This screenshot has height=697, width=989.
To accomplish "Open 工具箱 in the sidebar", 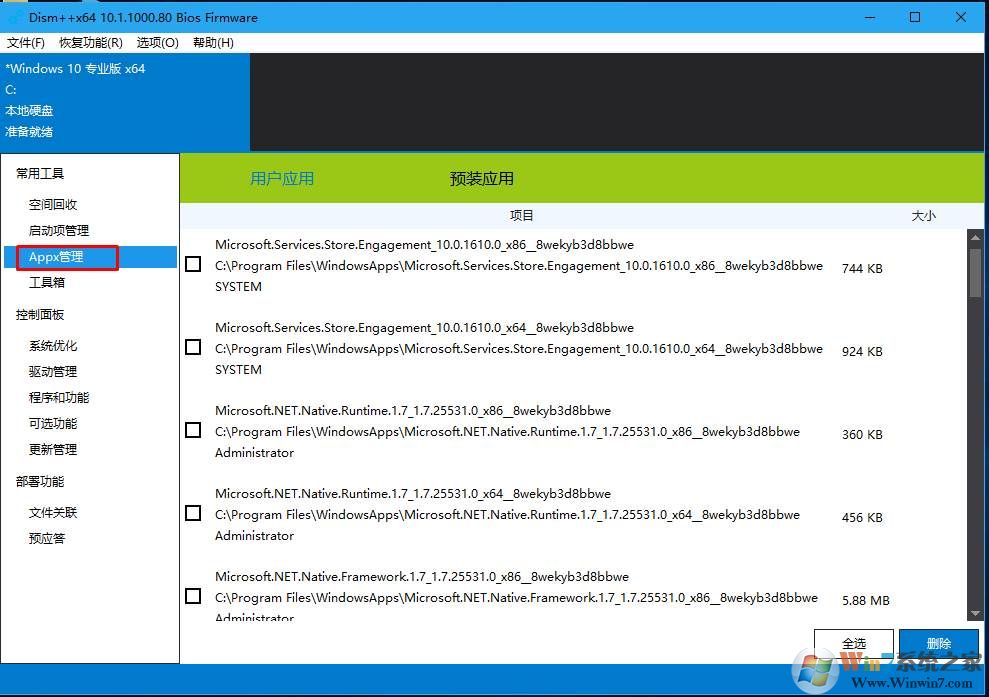I will [47, 283].
